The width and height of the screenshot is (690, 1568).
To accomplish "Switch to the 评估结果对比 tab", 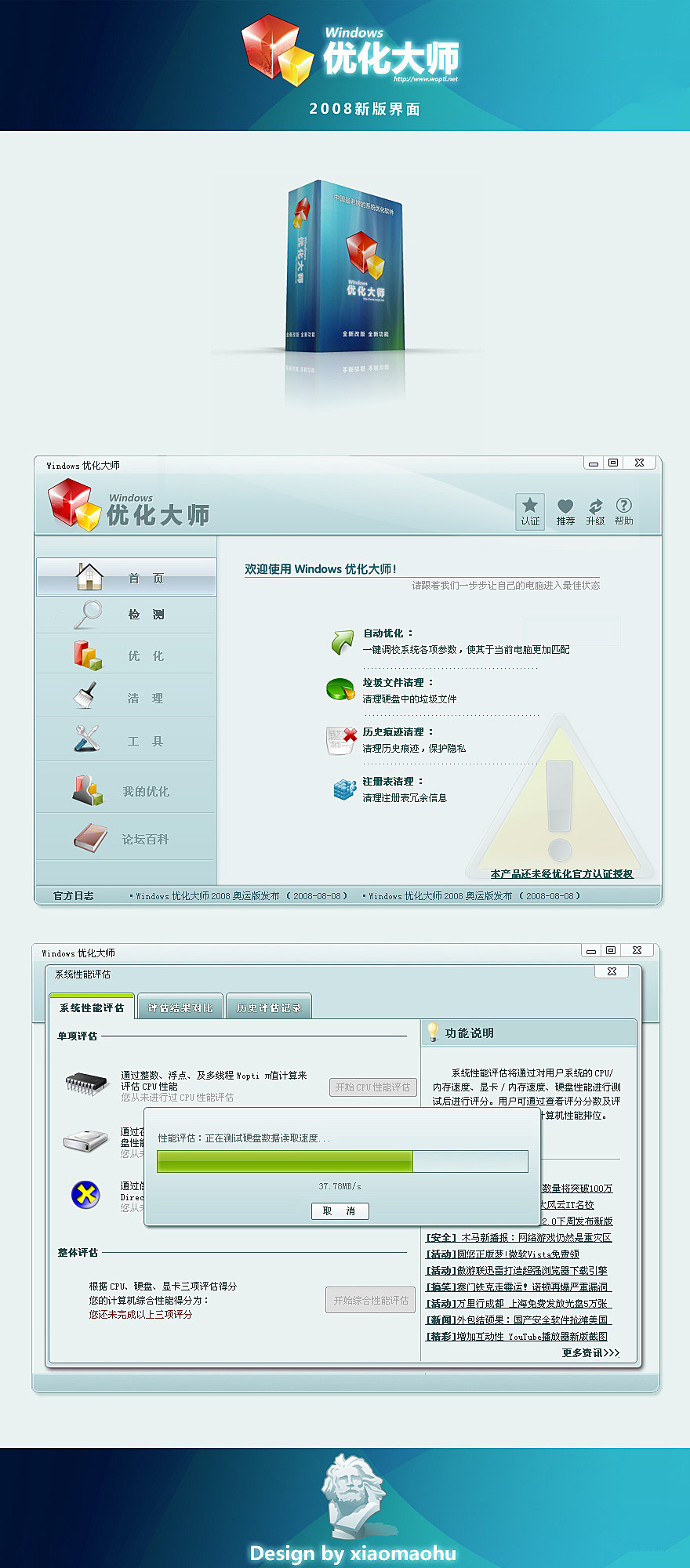I will coord(180,1007).
